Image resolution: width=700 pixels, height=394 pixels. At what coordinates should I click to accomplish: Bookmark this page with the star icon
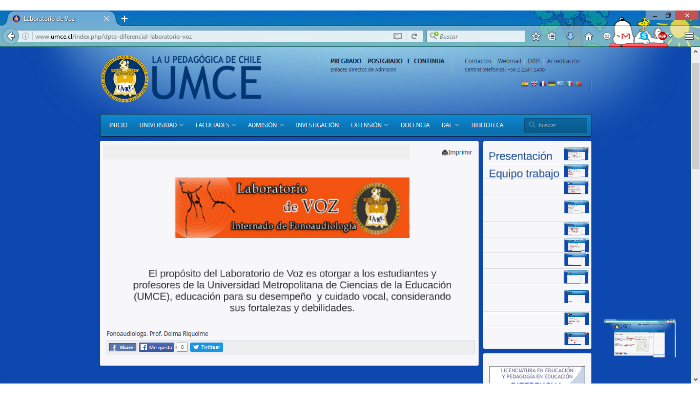tap(536, 37)
